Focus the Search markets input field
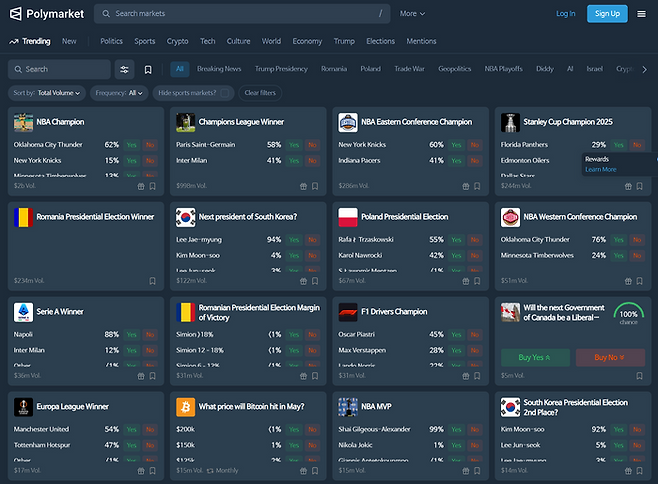 [x=242, y=14]
